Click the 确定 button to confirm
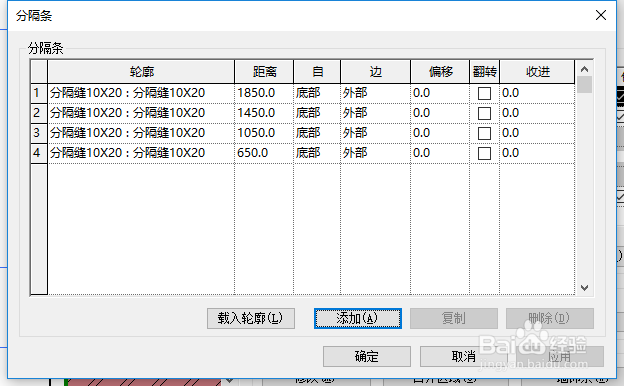 [367, 356]
